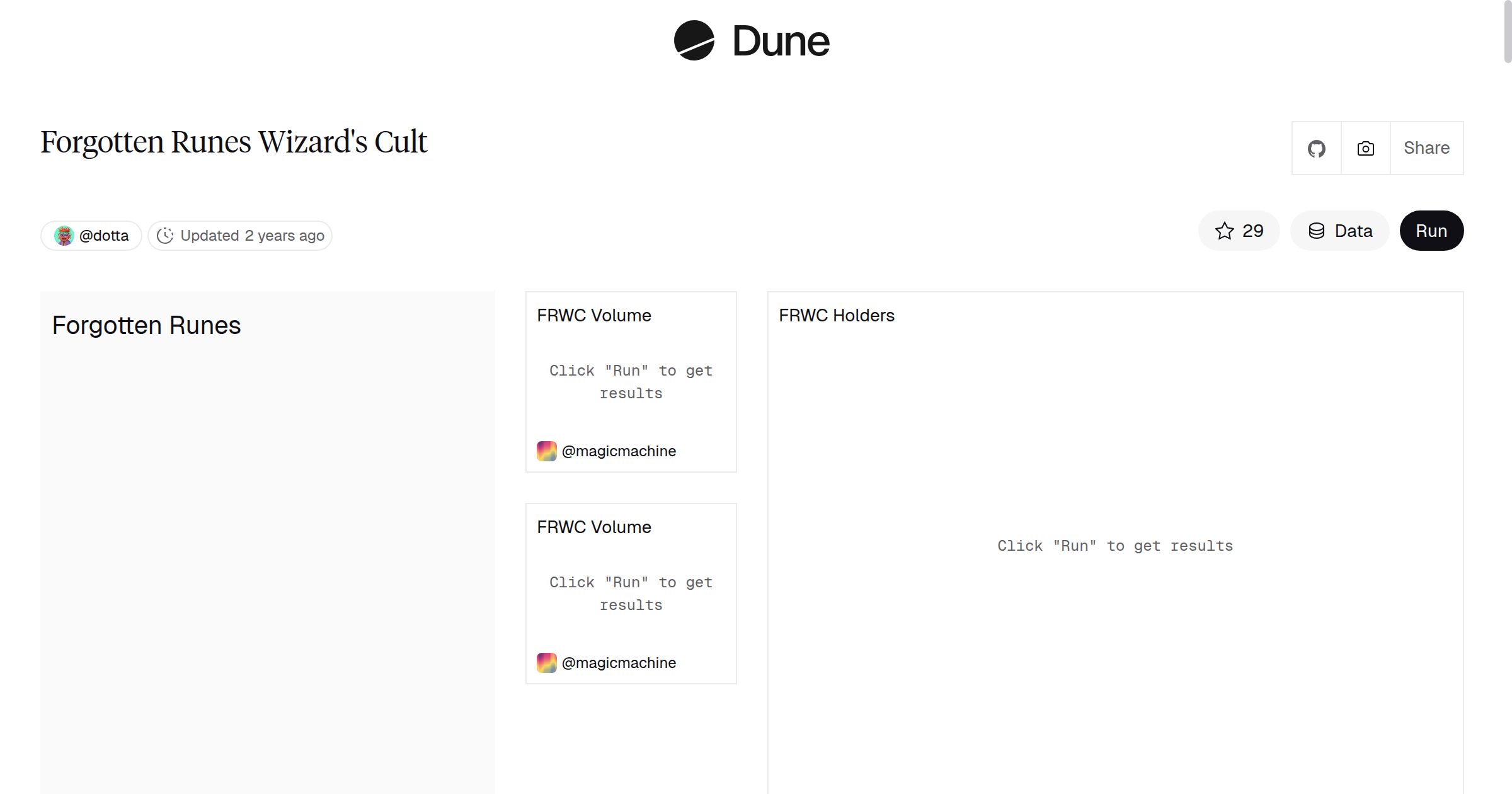
Task: Open first FRWC Volume widget title
Action: (593, 315)
